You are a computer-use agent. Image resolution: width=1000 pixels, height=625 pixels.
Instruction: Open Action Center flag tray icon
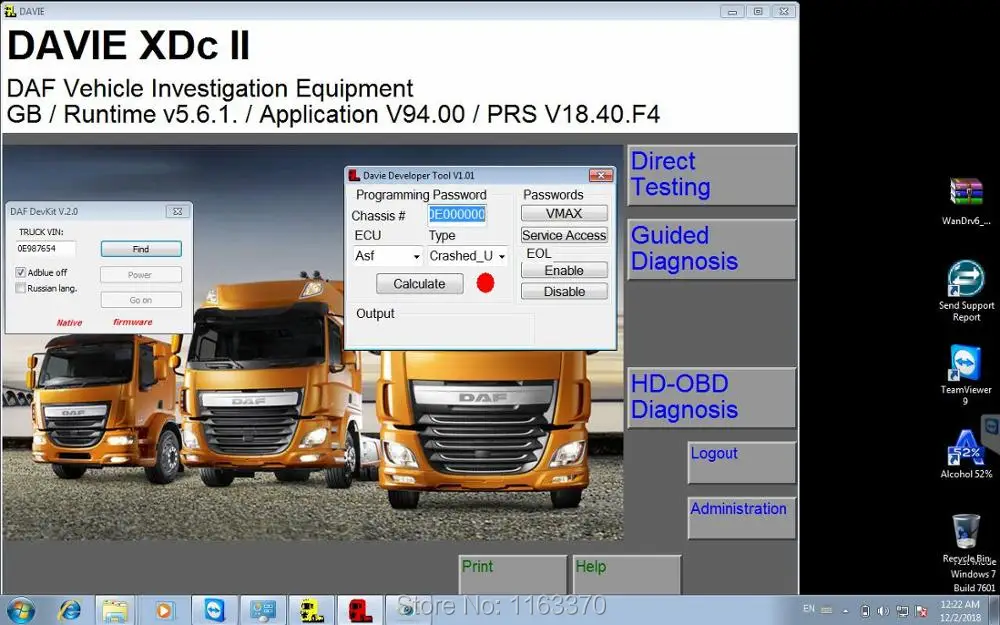click(921, 611)
